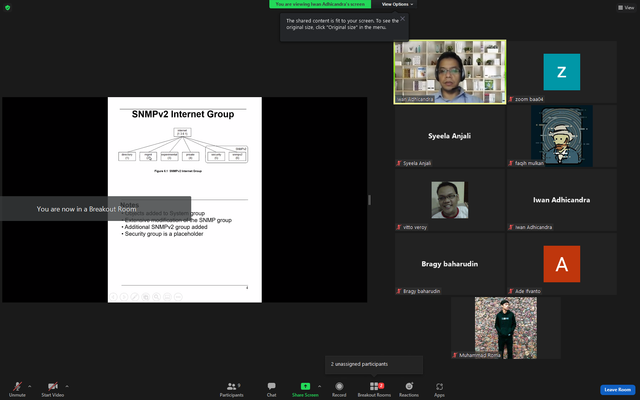Click the Record button icon
640x400 pixels.
pyautogui.click(x=339, y=386)
